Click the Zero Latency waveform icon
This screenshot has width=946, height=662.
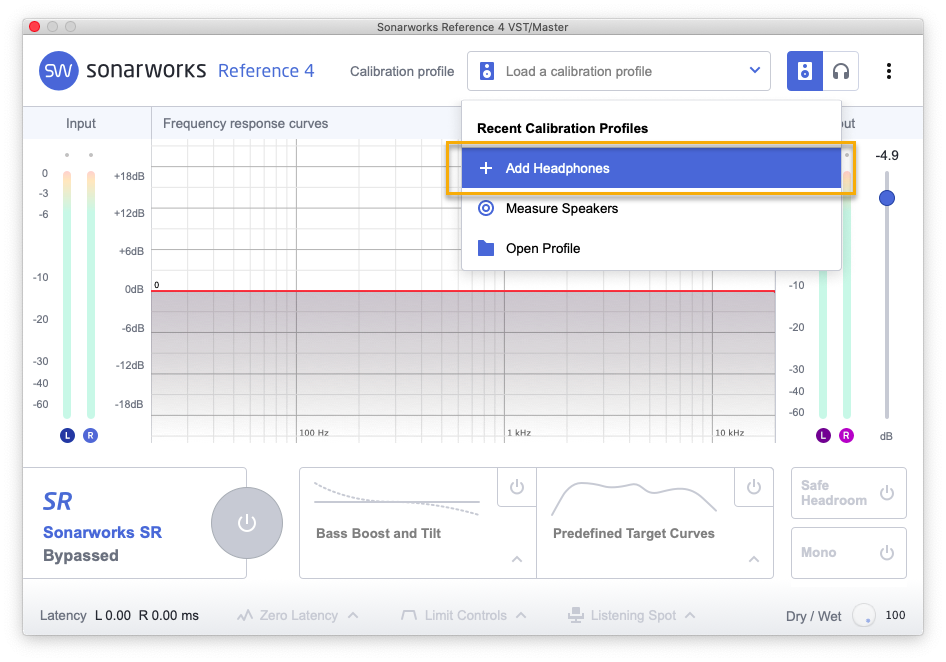tap(244, 616)
